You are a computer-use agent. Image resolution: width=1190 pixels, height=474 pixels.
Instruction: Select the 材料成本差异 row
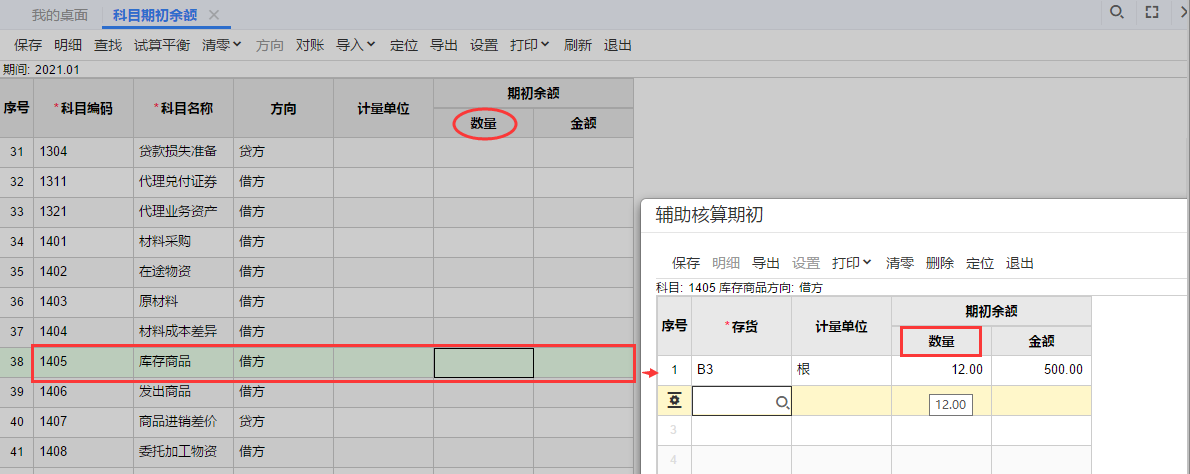point(316,332)
